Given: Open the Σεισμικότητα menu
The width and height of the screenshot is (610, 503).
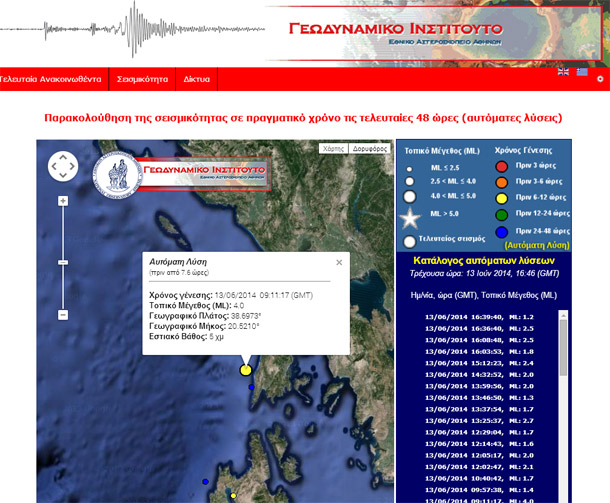Looking at the screenshot, I should click(x=142, y=79).
